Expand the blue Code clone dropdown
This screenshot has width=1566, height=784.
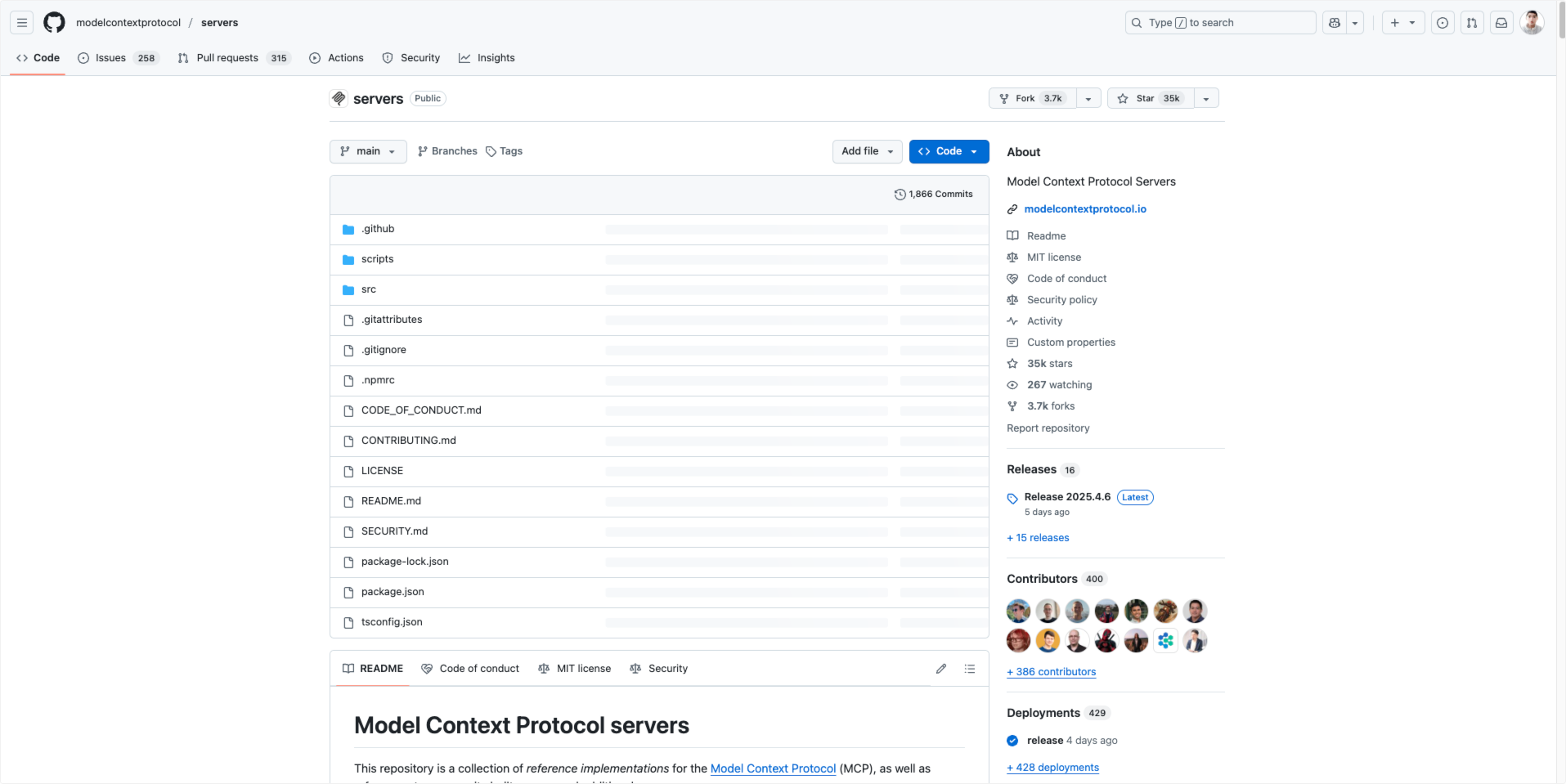949,151
